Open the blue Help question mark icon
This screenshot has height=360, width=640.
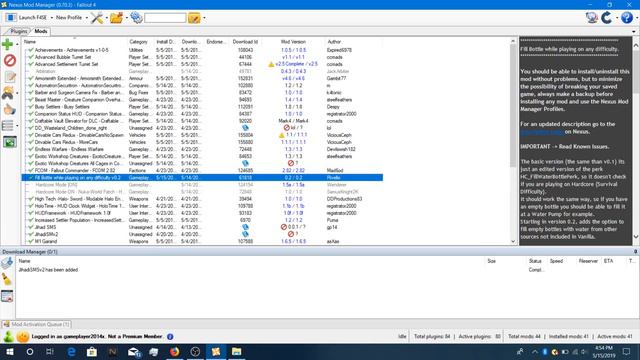point(627,18)
